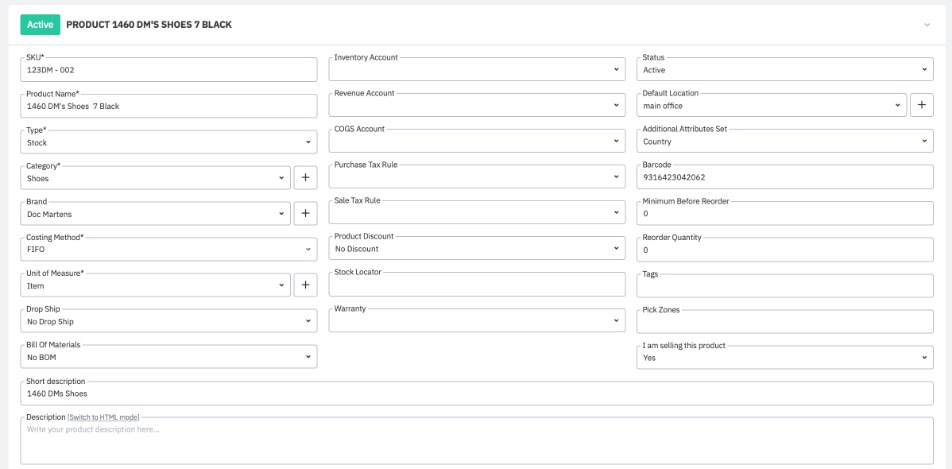Click the Switch to HTML mode link
This screenshot has width=952, height=469.
coord(104,417)
